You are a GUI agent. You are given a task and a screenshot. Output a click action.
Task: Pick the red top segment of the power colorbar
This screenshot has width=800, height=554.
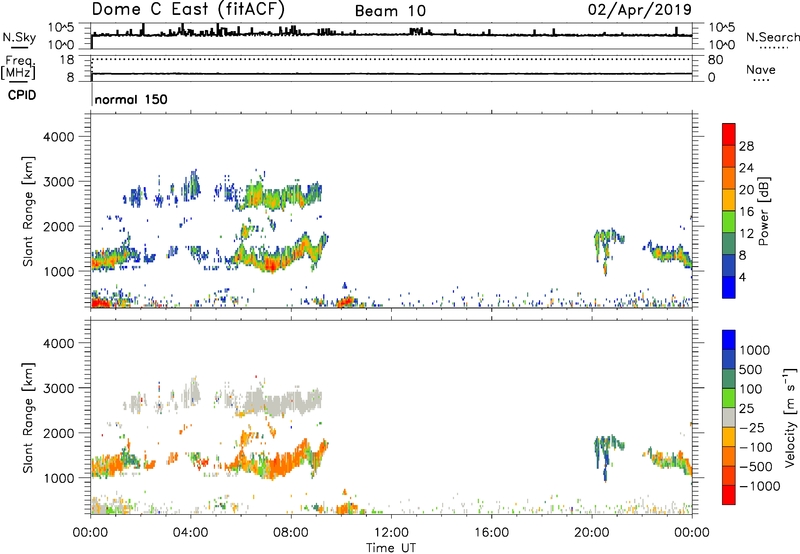(x=729, y=135)
